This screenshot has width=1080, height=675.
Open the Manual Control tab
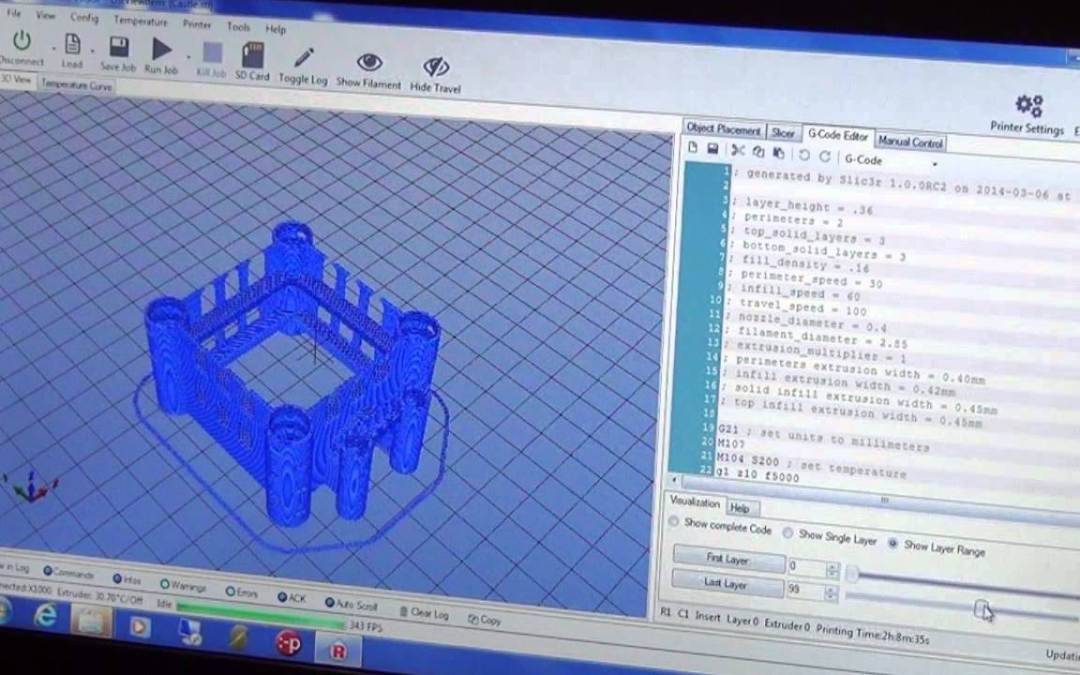(x=910, y=141)
